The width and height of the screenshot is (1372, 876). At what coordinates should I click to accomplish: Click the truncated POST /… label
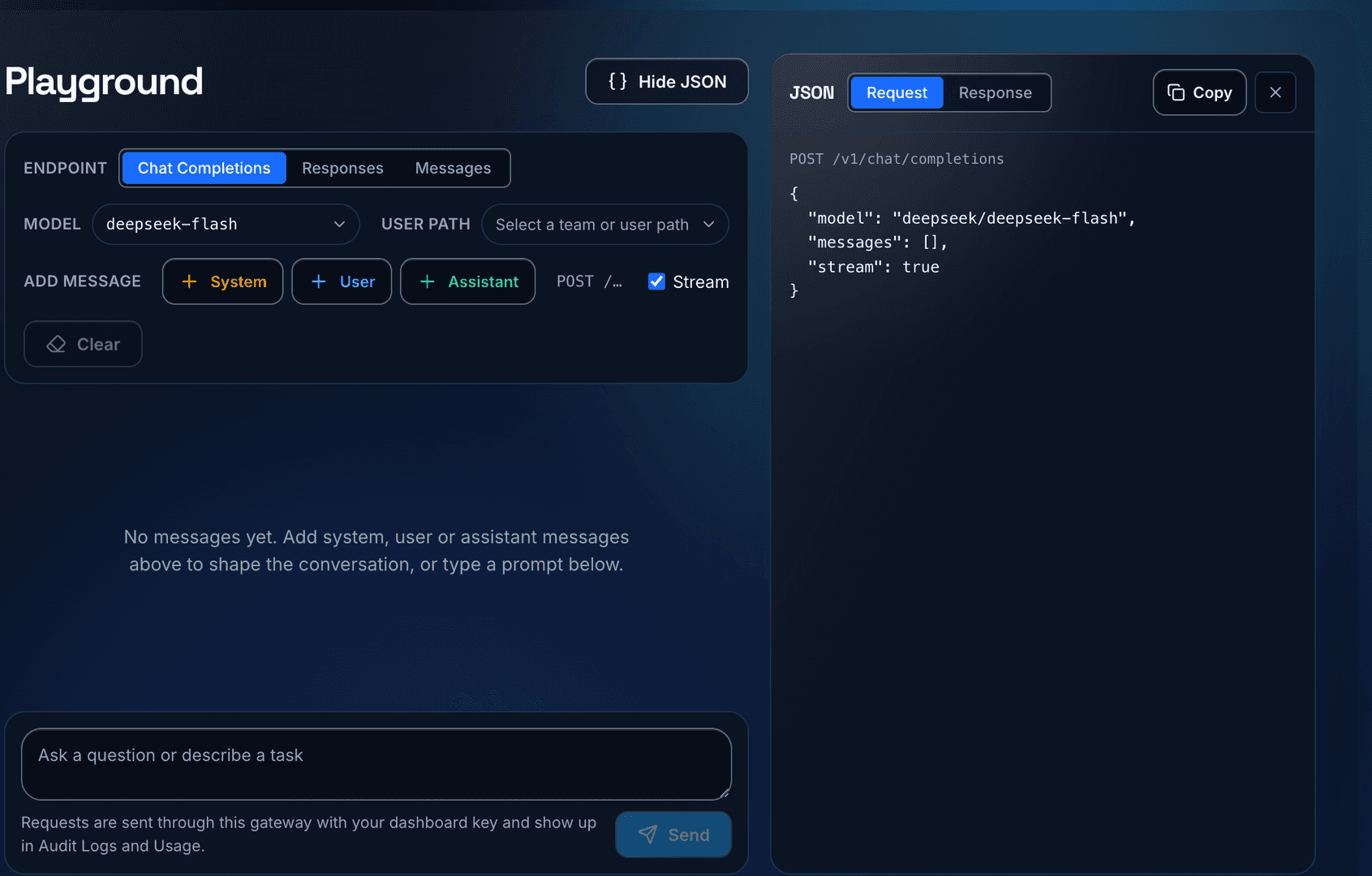tap(589, 281)
